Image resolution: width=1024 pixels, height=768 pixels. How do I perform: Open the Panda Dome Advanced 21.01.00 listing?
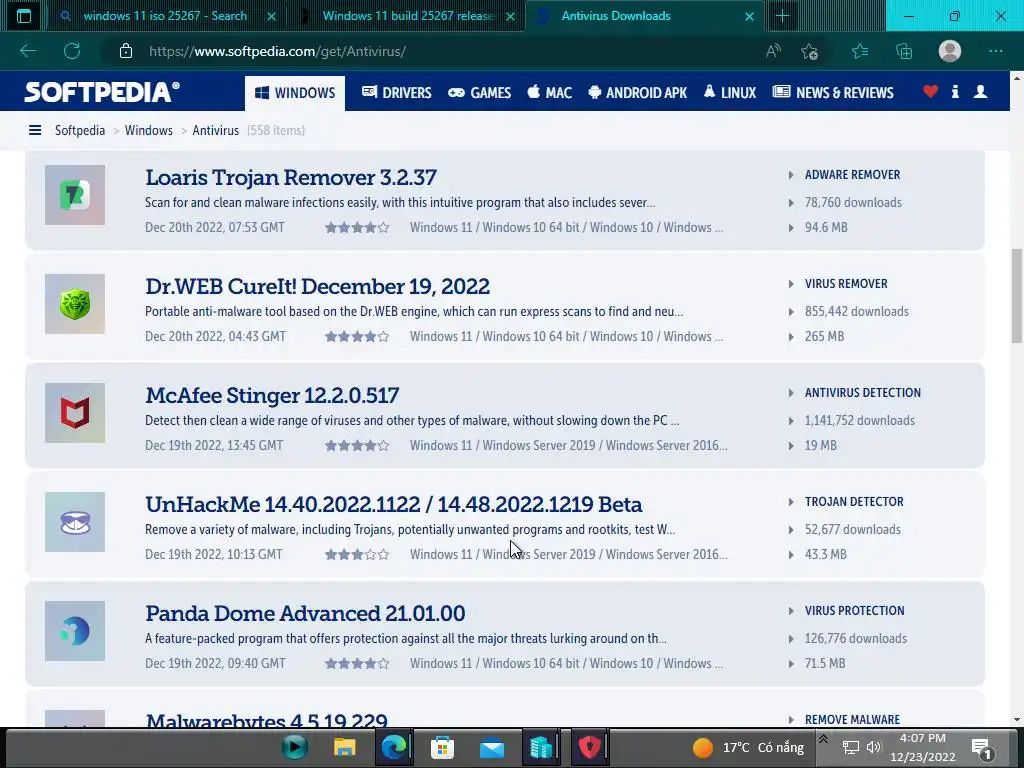click(x=305, y=613)
